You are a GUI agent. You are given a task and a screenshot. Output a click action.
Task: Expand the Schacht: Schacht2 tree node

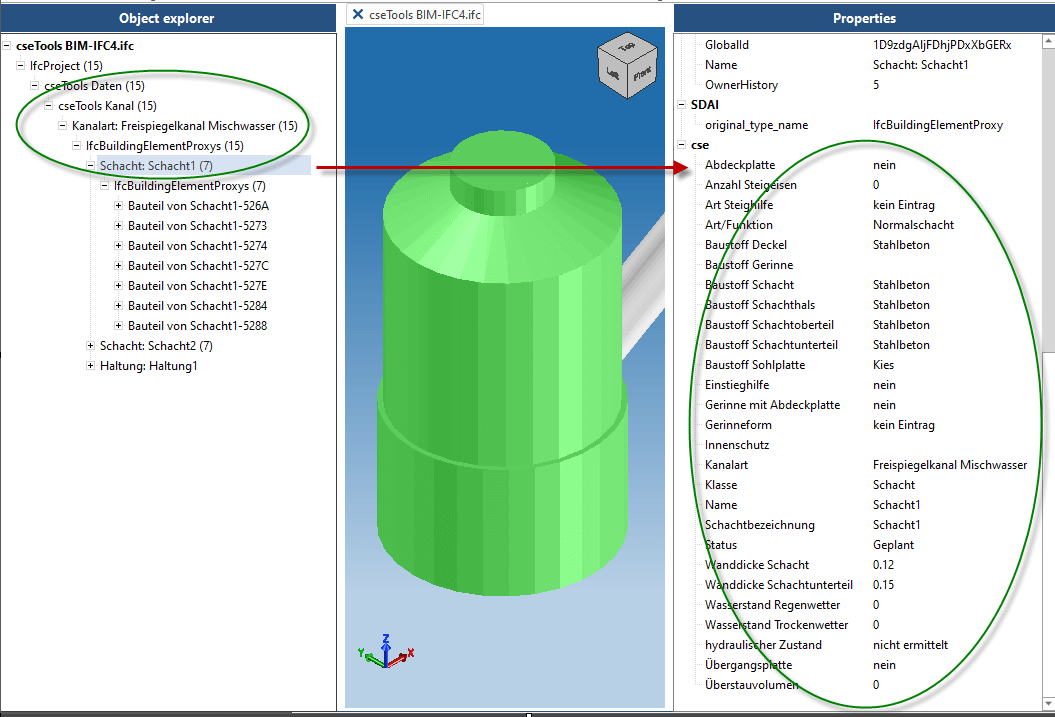click(x=91, y=346)
